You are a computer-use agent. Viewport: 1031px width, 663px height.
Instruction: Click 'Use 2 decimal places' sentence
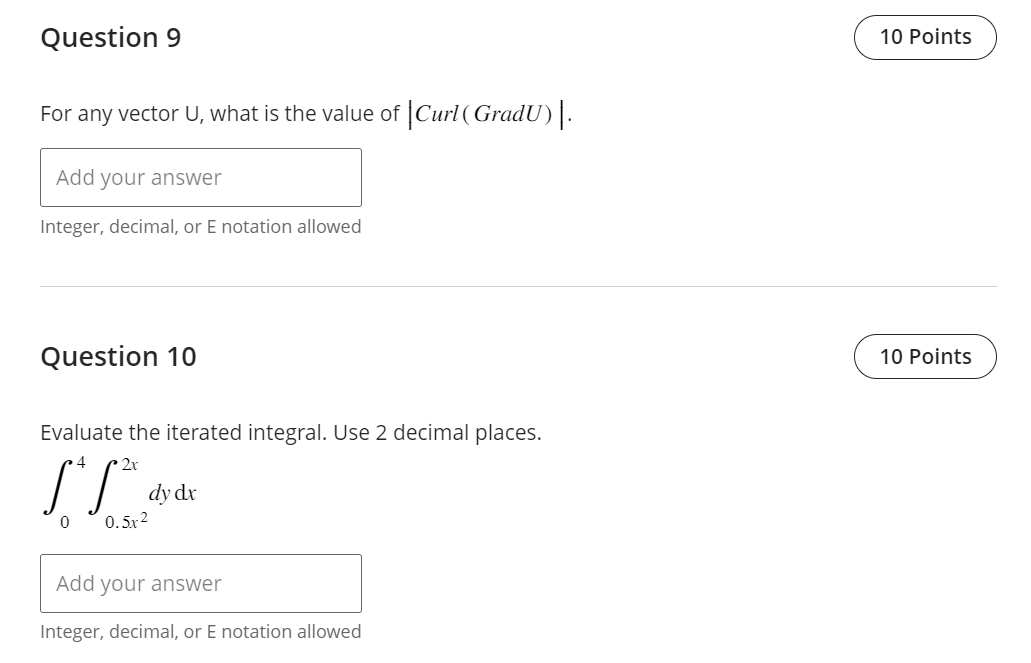(437, 433)
